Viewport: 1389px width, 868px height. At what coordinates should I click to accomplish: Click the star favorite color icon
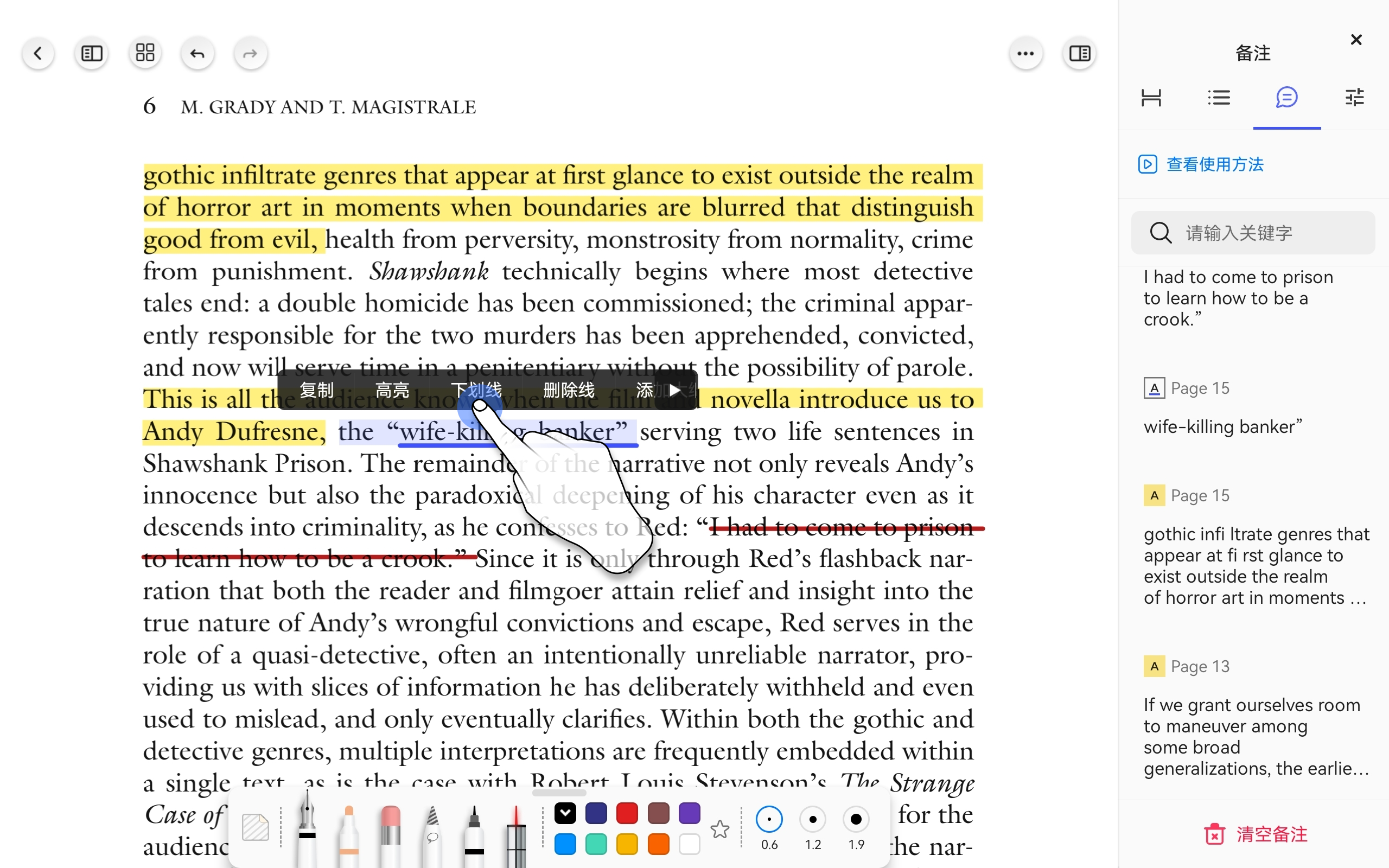pyautogui.click(x=720, y=829)
